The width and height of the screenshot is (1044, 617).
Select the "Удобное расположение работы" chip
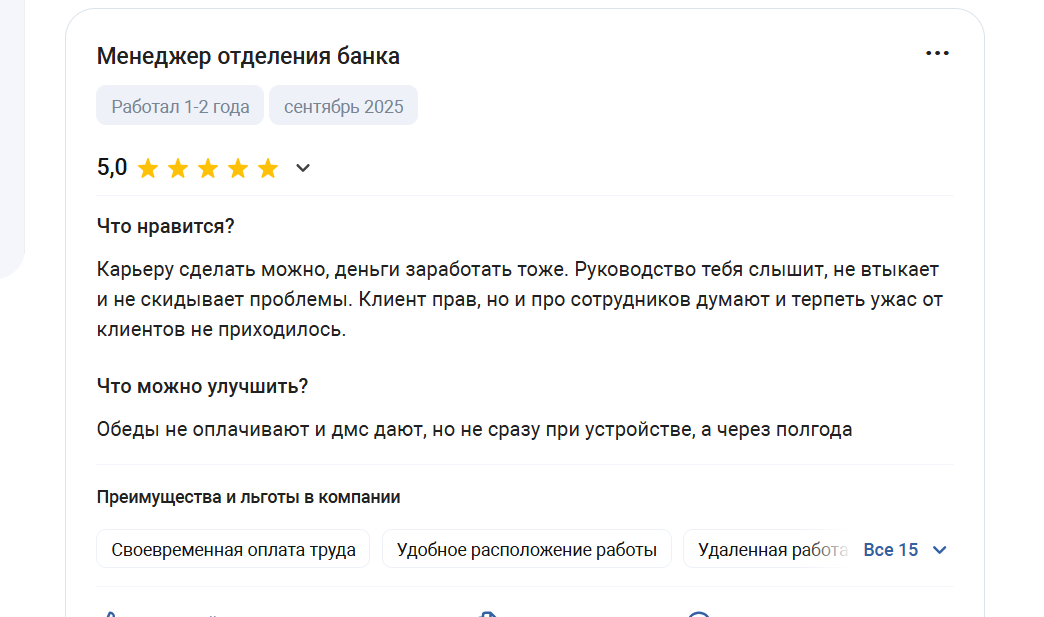point(526,550)
